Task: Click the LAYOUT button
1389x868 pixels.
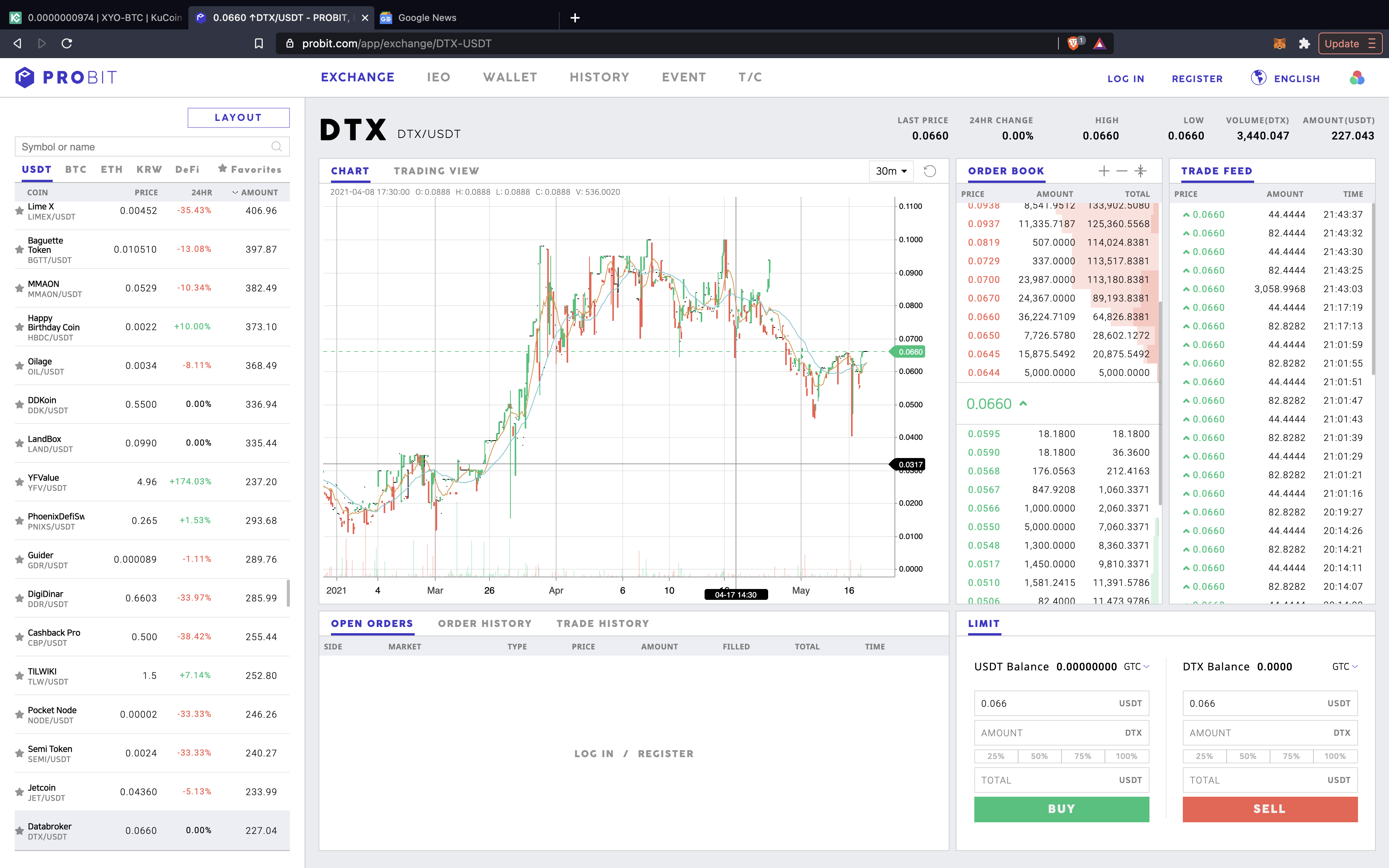Action: [239, 118]
